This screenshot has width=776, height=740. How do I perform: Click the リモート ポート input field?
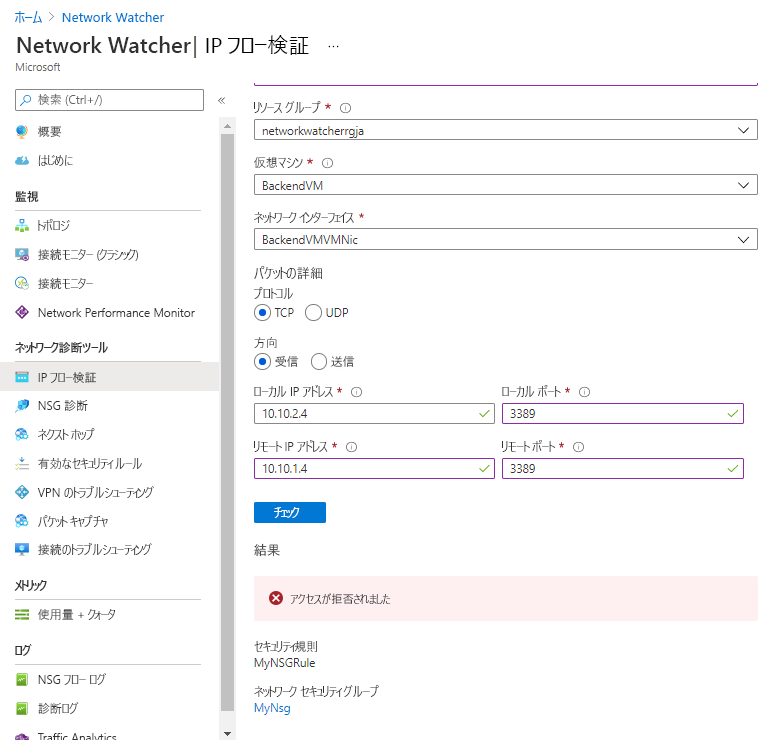(x=623, y=468)
